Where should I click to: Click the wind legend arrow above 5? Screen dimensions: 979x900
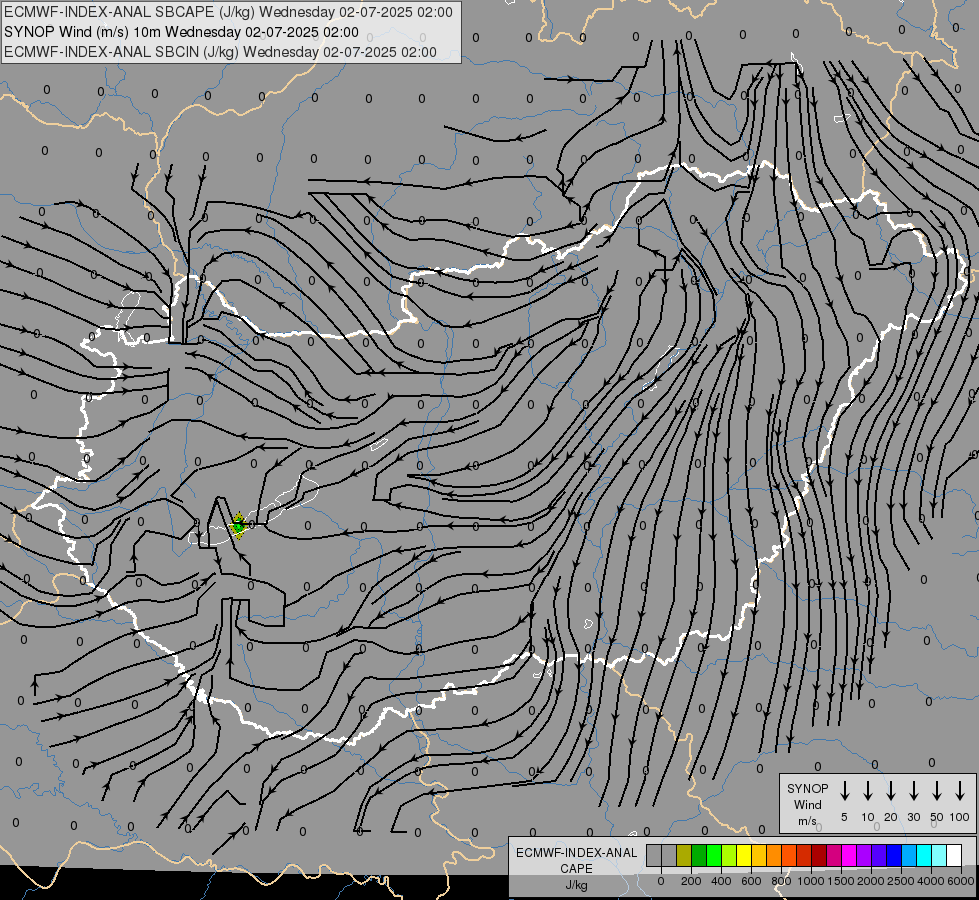[844, 791]
